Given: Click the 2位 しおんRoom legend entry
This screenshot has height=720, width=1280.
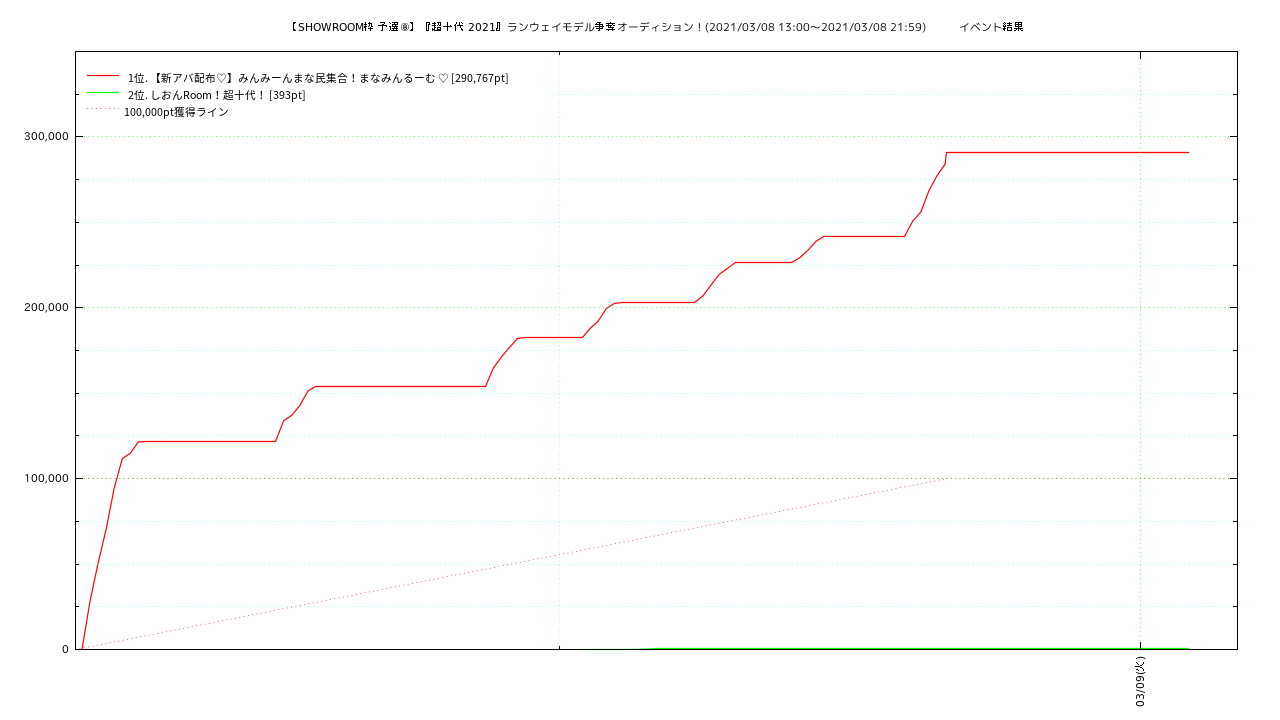Looking at the screenshot, I should pyautogui.click(x=216, y=95).
